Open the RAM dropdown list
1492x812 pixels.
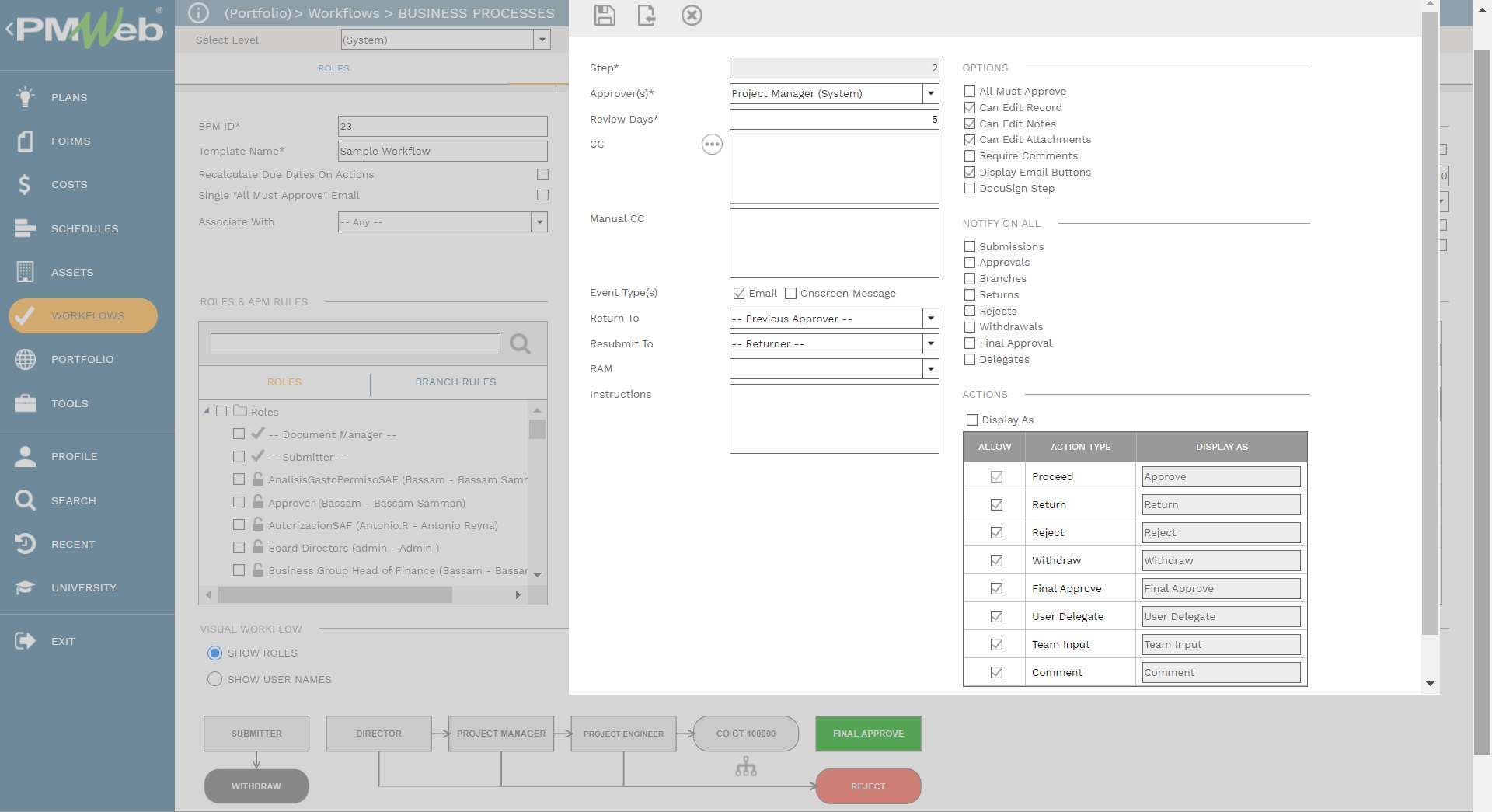point(930,369)
